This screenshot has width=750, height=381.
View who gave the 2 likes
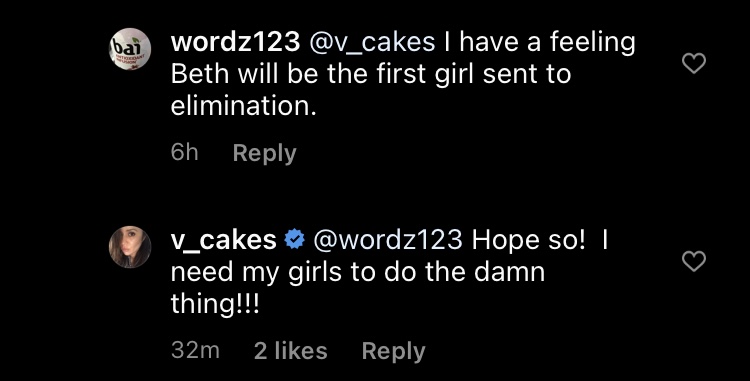click(290, 351)
